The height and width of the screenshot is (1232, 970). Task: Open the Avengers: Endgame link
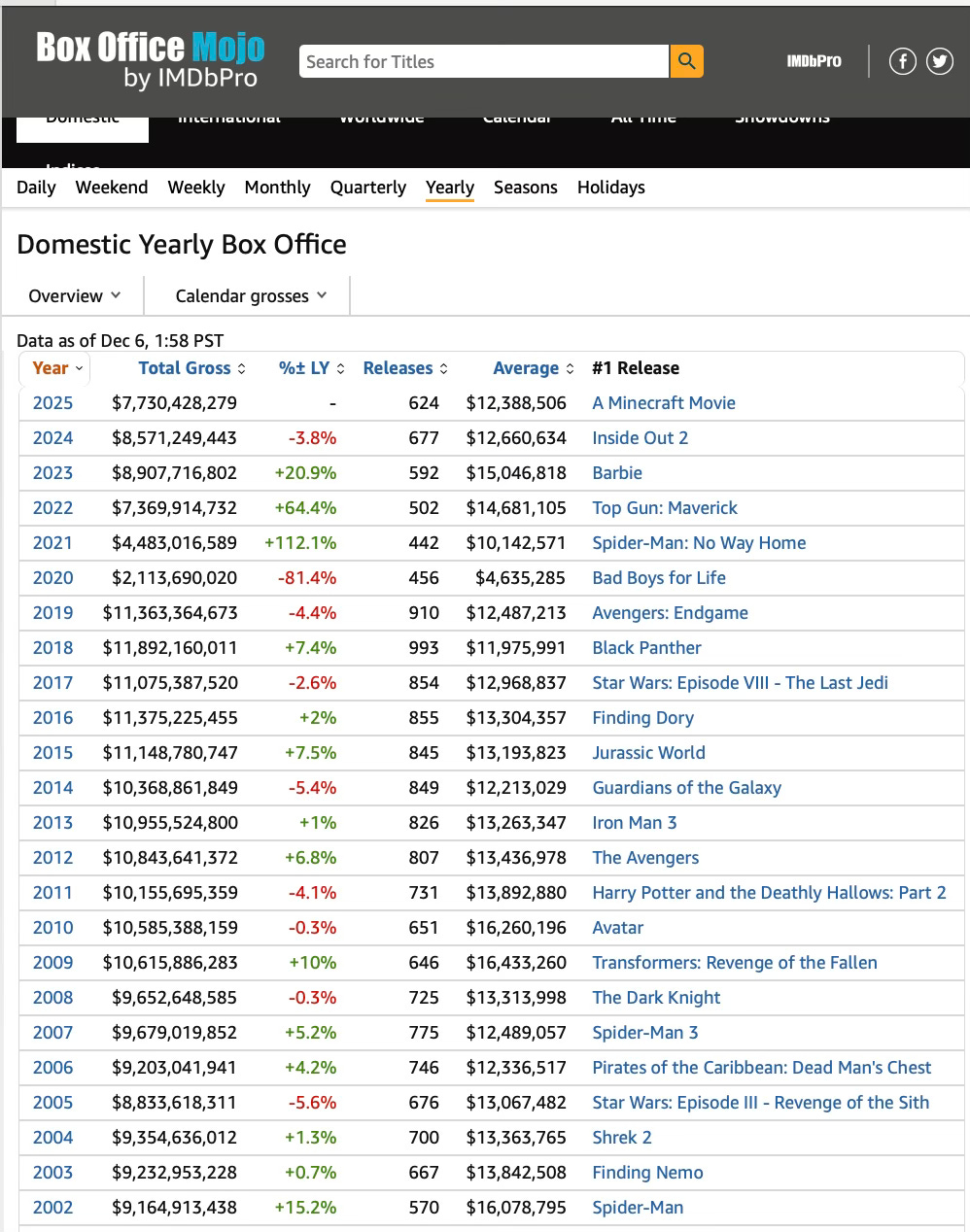click(671, 613)
